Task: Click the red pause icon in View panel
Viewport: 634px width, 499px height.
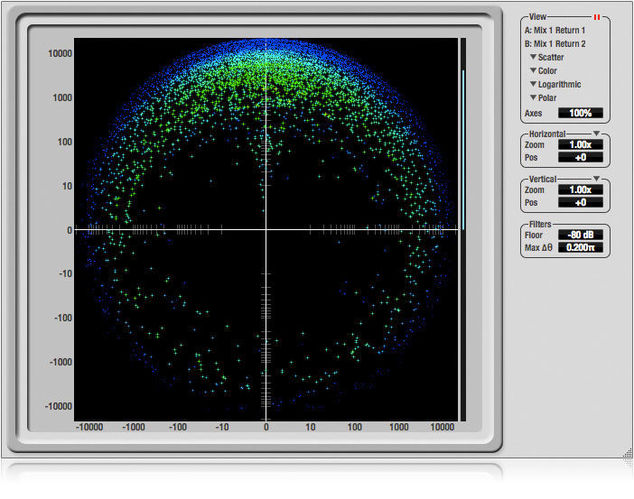Action: tap(596, 17)
